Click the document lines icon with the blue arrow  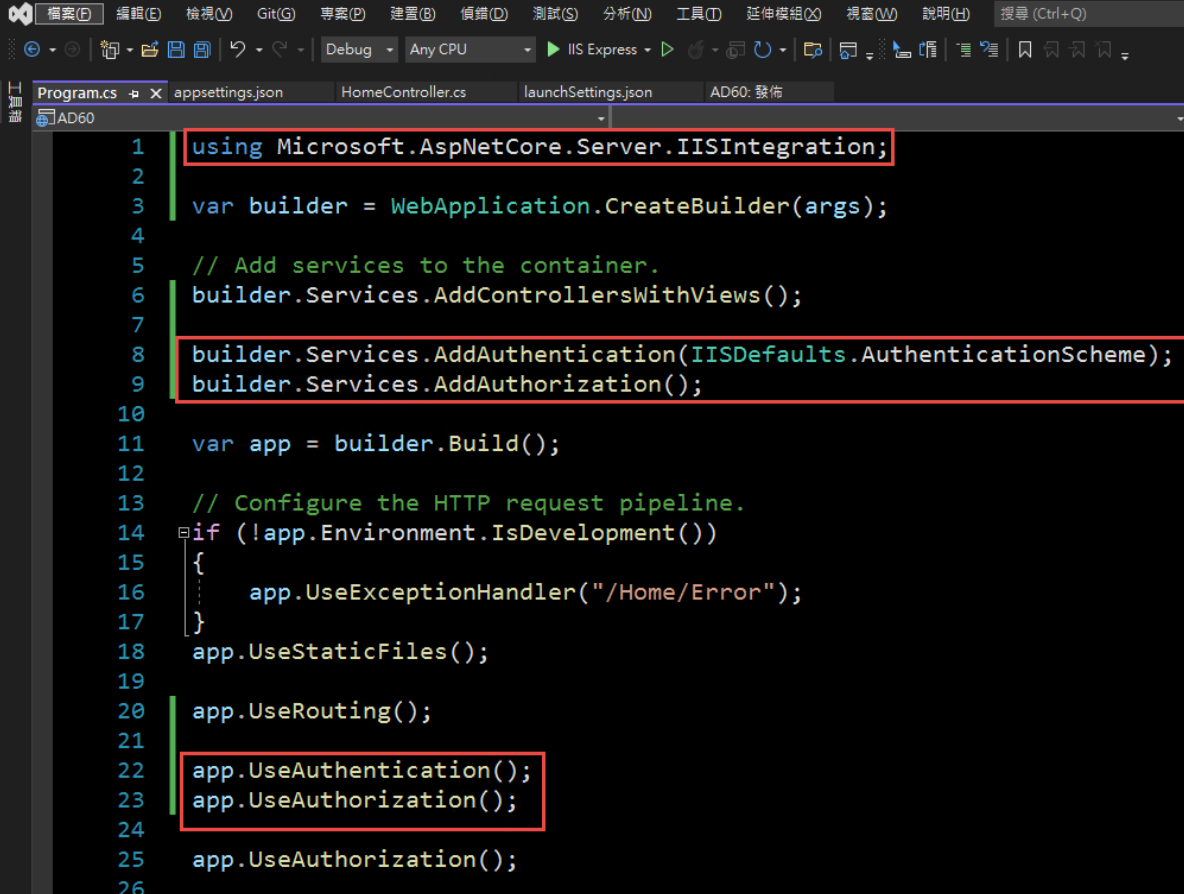(928, 50)
